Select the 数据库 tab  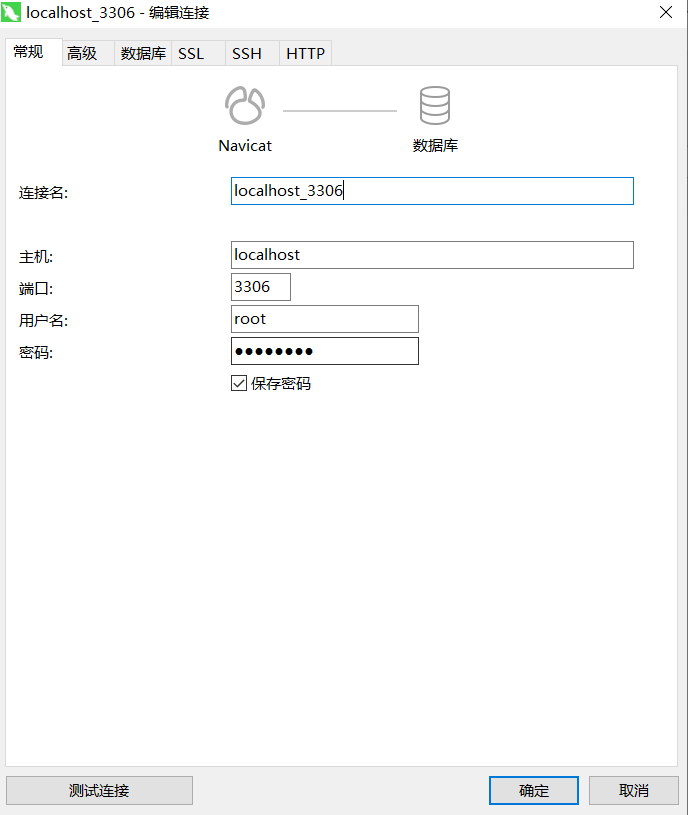[x=143, y=54]
